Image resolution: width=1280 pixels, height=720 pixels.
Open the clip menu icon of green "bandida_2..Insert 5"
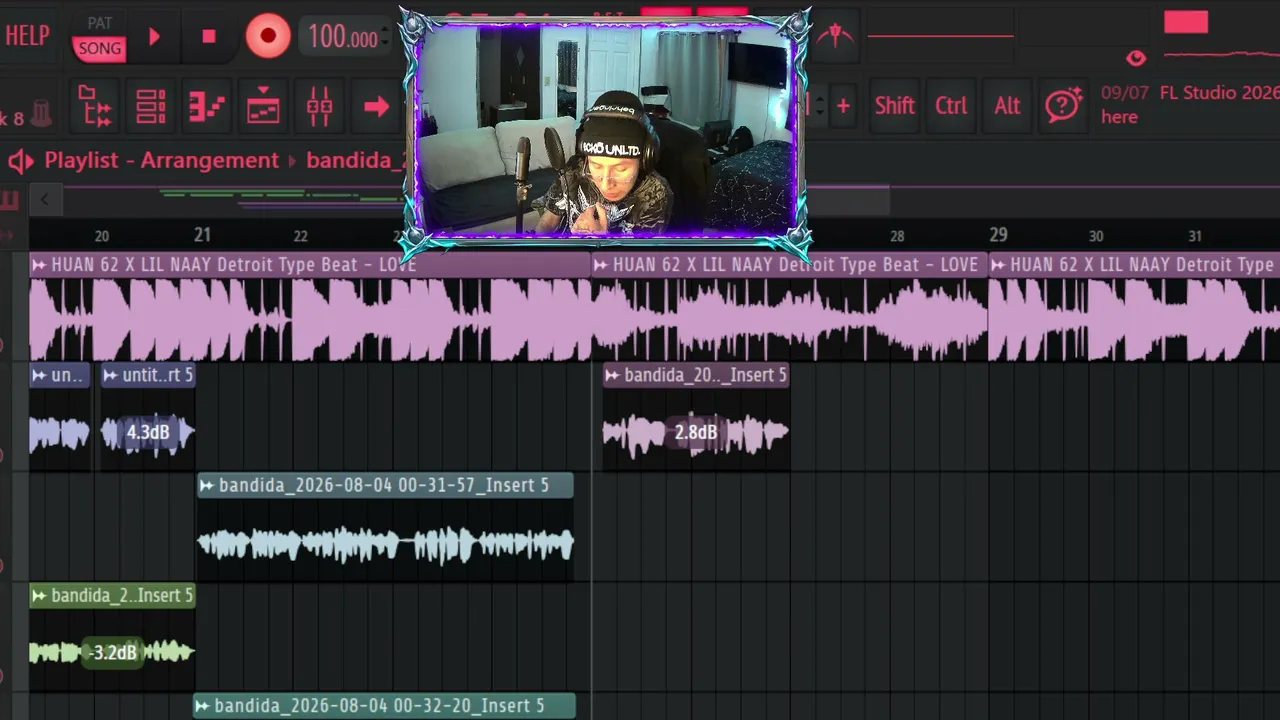tap(39, 596)
